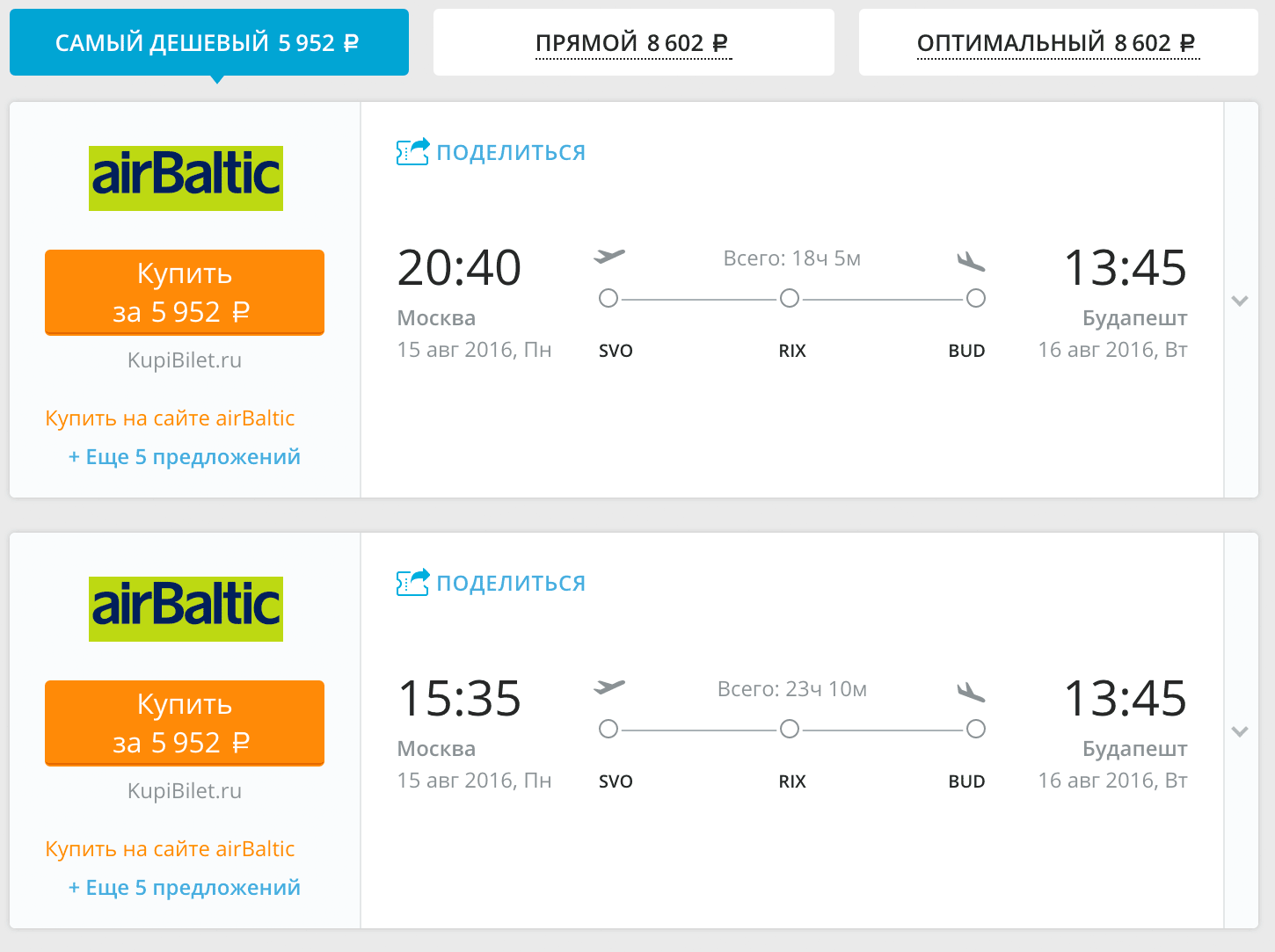Image resolution: width=1275 pixels, height=952 pixels.
Task: Click the RIX layover stop marker on first route
Action: pyautogui.click(x=790, y=298)
